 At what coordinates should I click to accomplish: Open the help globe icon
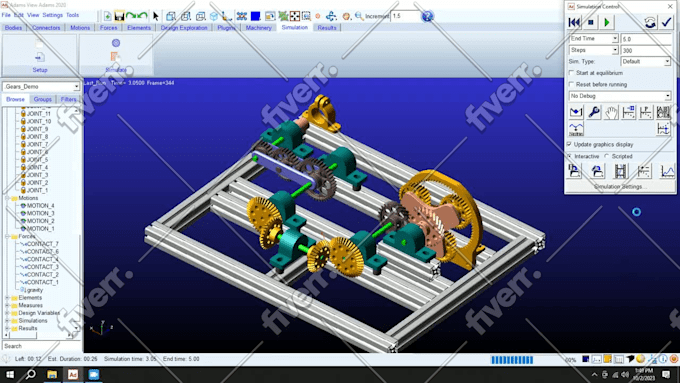427,16
